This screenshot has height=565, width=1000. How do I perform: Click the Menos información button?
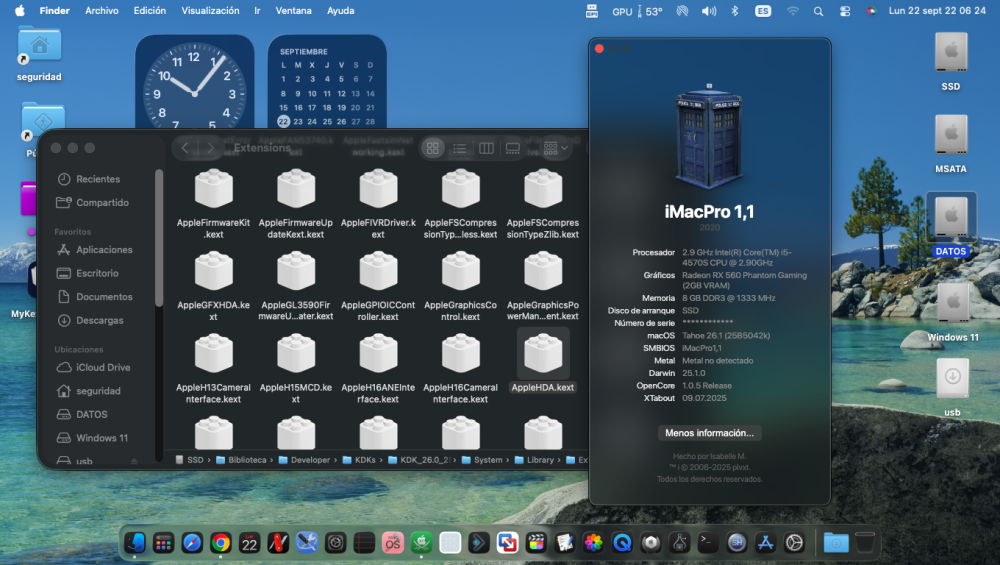point(709,433)
